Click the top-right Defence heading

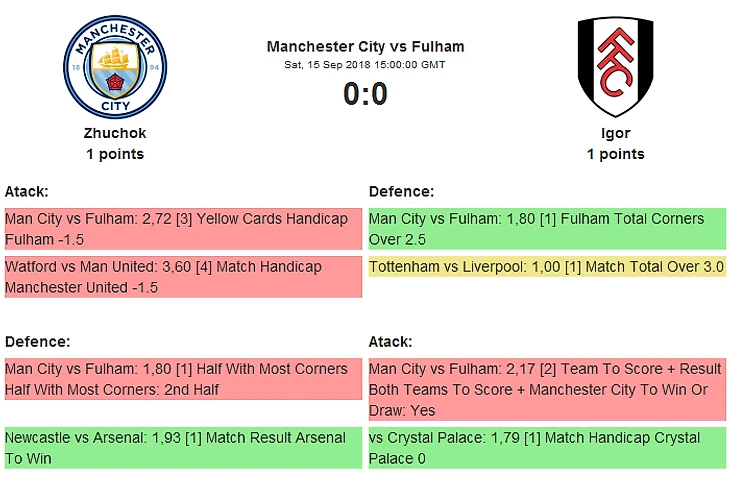402,191
